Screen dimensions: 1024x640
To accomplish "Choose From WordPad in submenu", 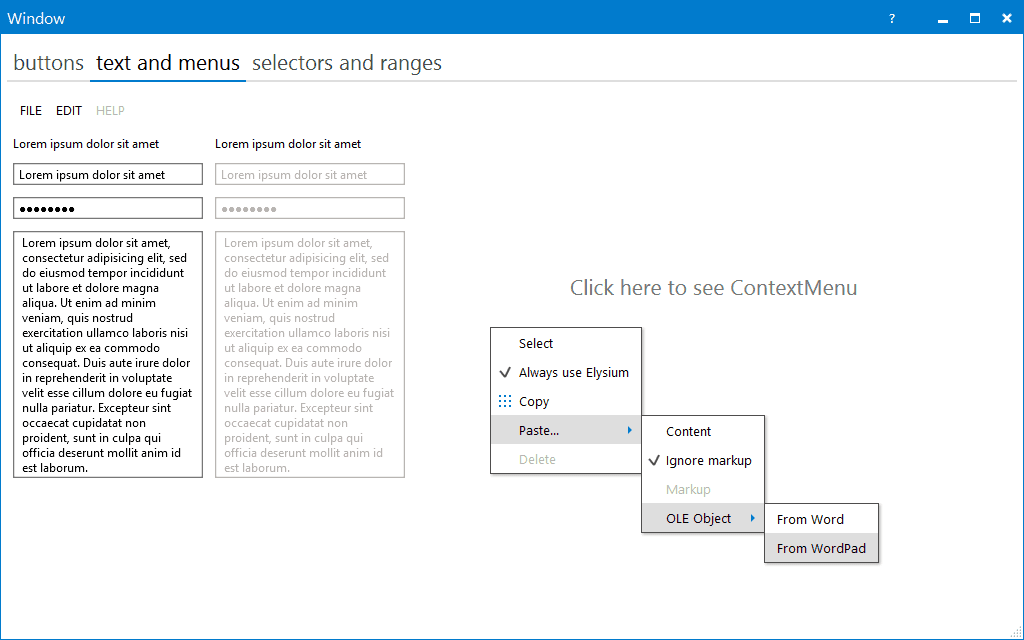I will [x=821, y=548].
